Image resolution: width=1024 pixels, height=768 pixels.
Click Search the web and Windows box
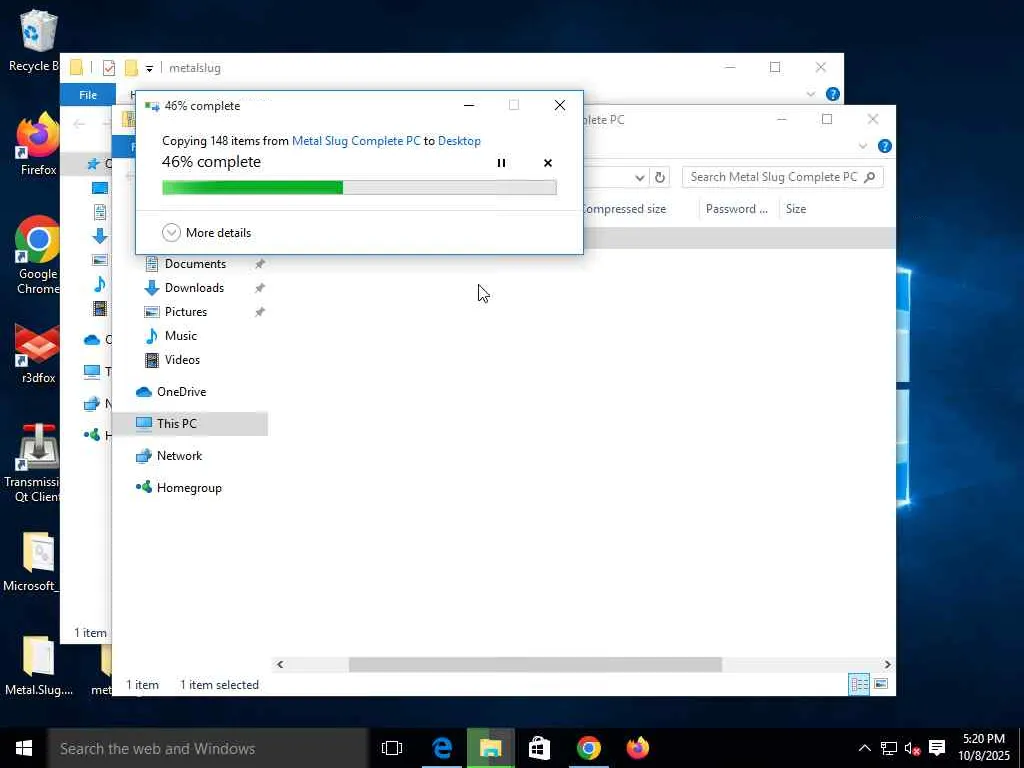pos(208,748)
